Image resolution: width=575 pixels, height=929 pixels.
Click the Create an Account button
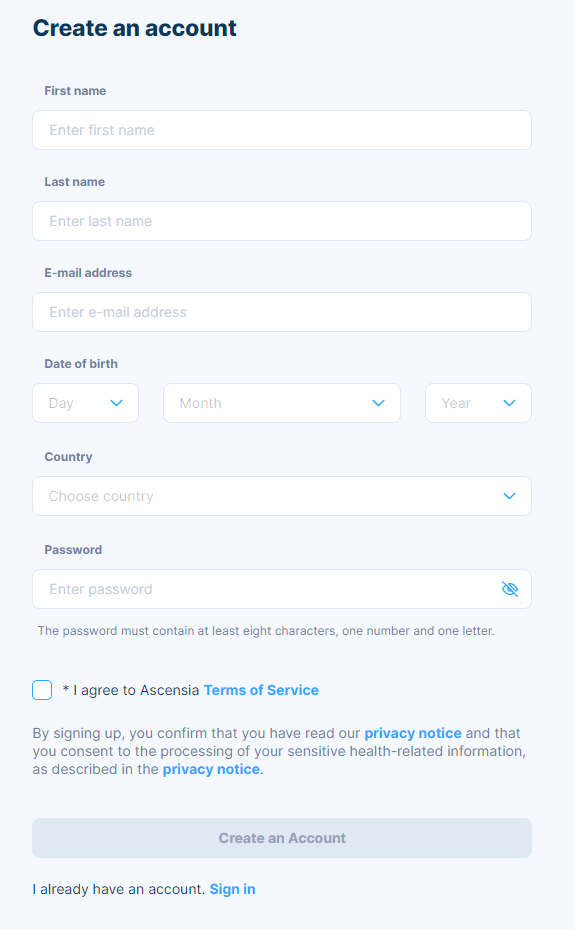pyautogui.click(x=282, y=838)
